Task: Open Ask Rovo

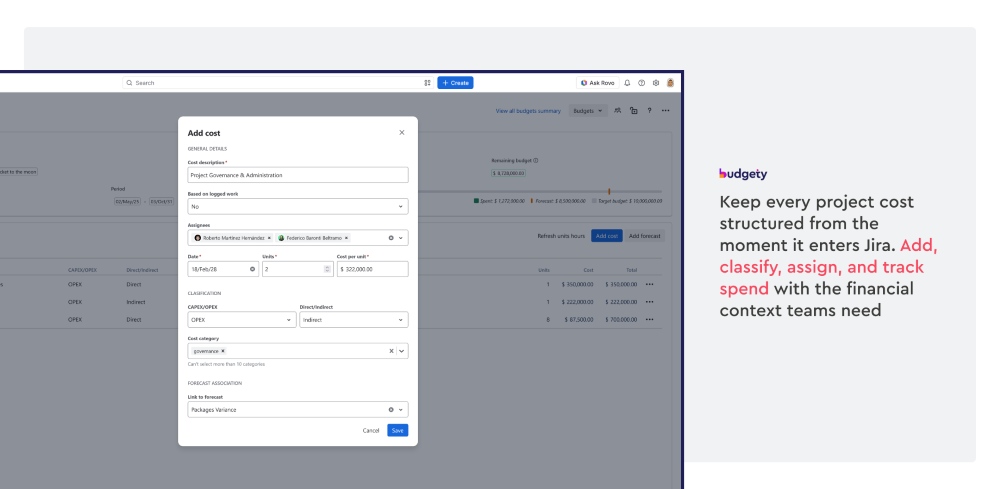Action: pyautogui.click(x=598, y=83)
